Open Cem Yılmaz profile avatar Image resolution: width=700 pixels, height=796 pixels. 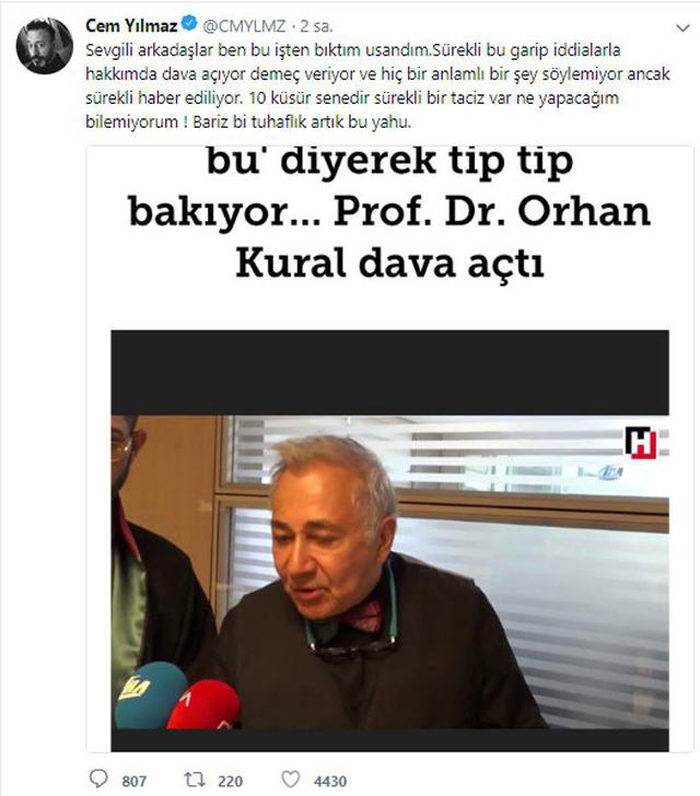click(x=44, y=46)
